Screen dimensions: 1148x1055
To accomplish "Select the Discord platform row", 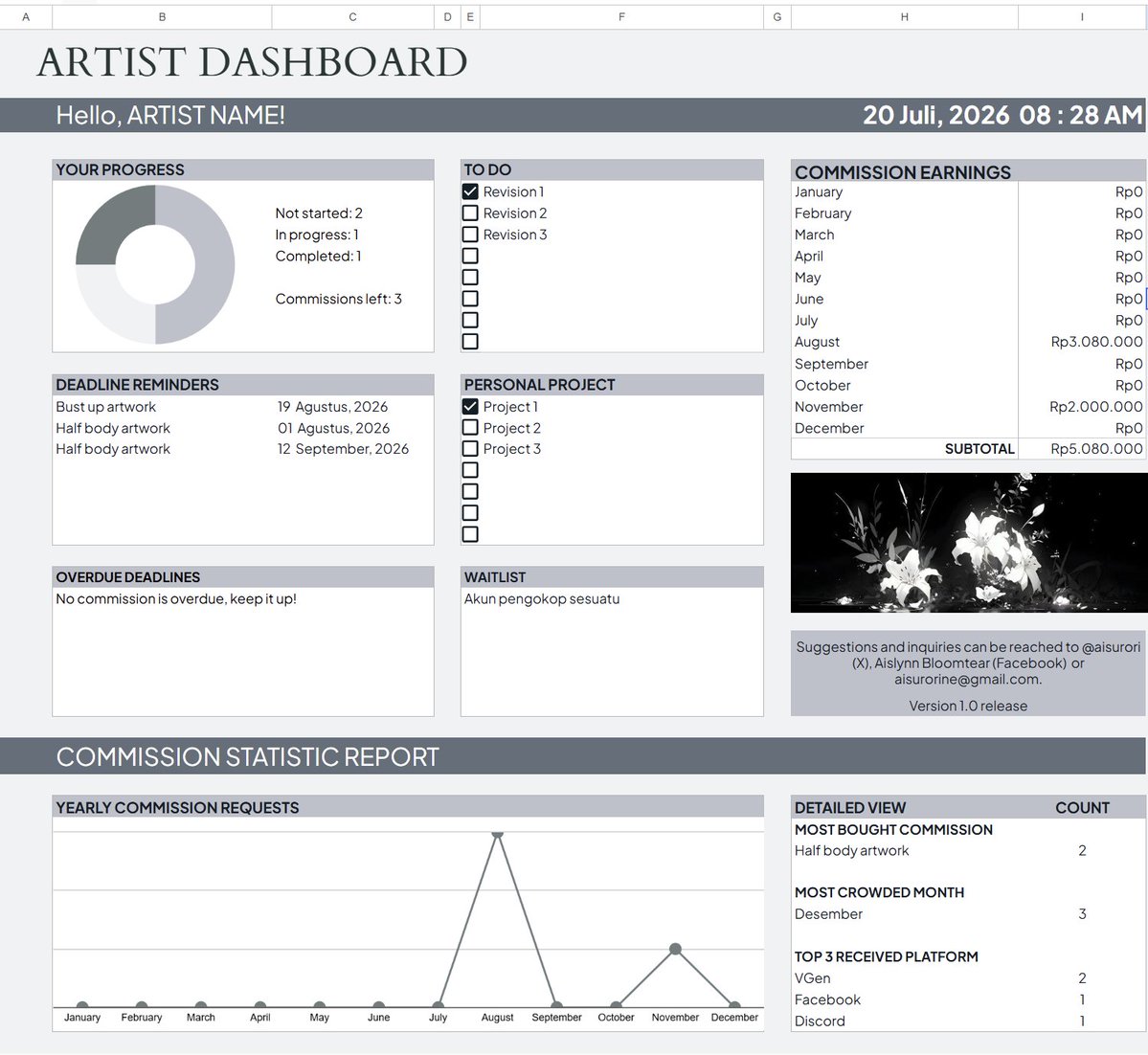I will pos(968,1021).
